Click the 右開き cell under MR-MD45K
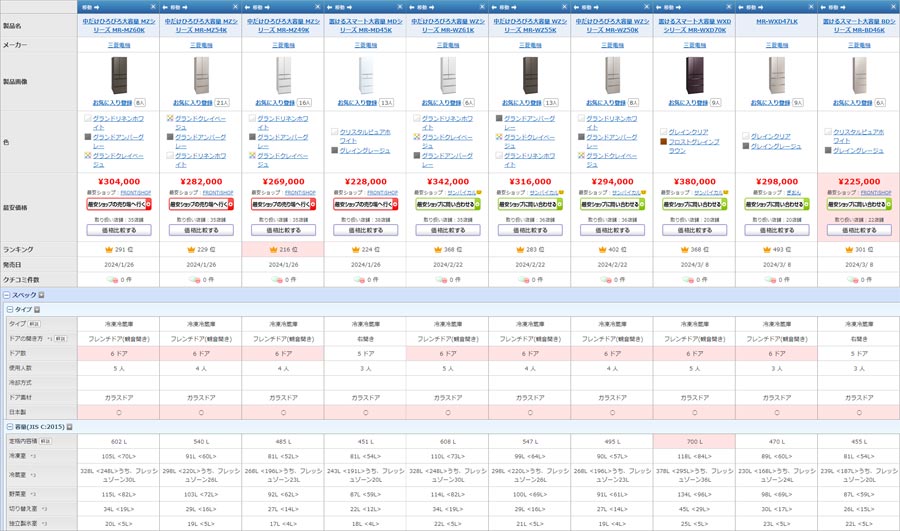The height and width of the screenshot is (531, 900). coord(366,339)
